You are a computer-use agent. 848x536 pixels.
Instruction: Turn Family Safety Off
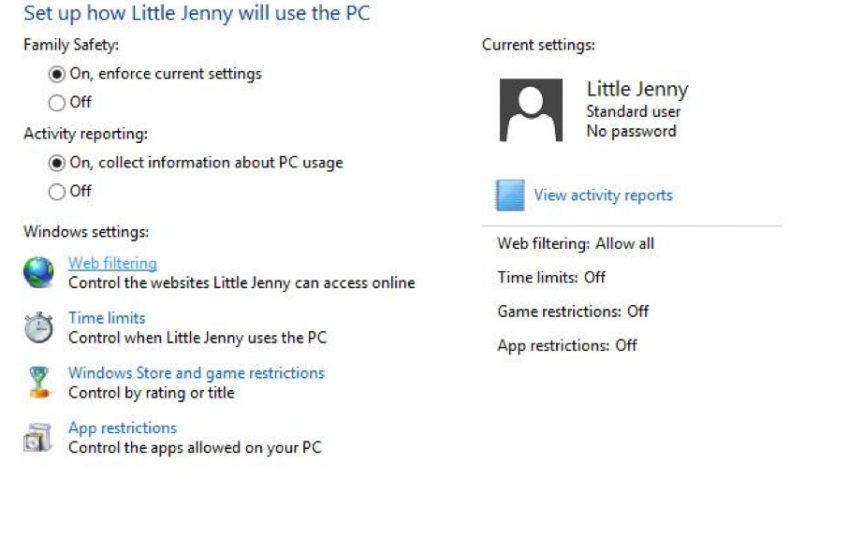pos(57,102)
